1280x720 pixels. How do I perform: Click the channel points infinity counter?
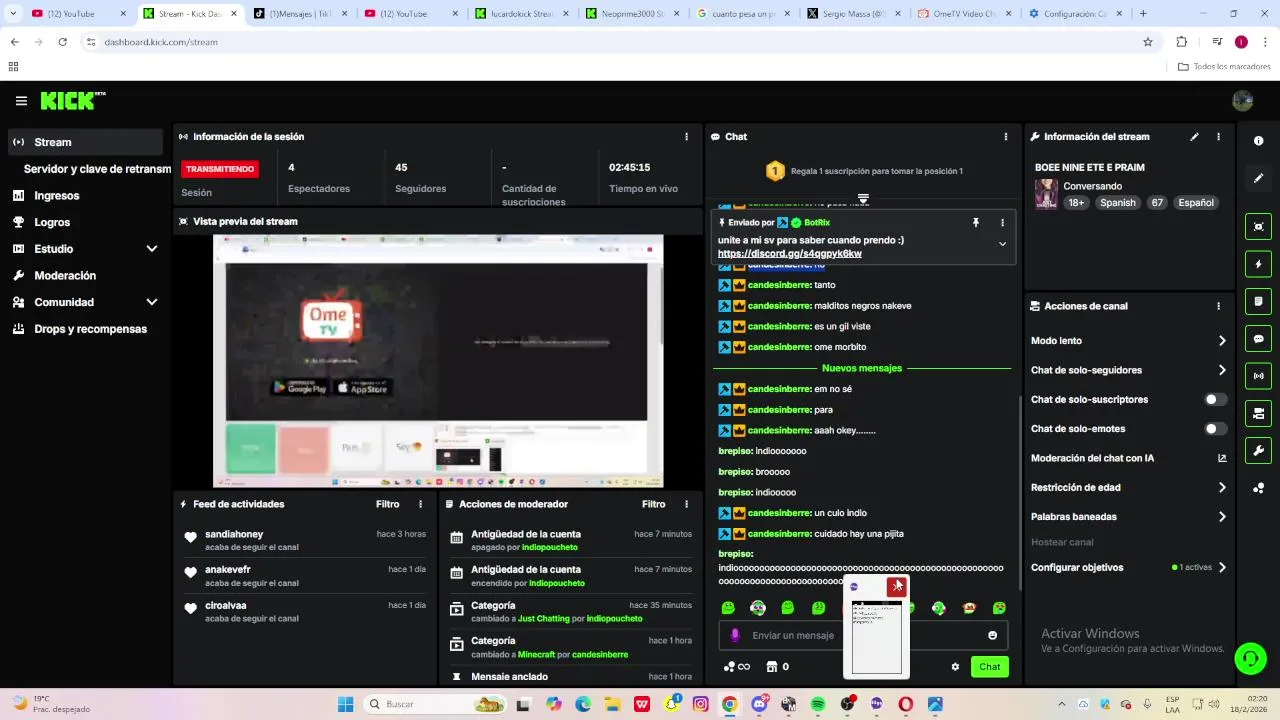(x=737, y=667)
